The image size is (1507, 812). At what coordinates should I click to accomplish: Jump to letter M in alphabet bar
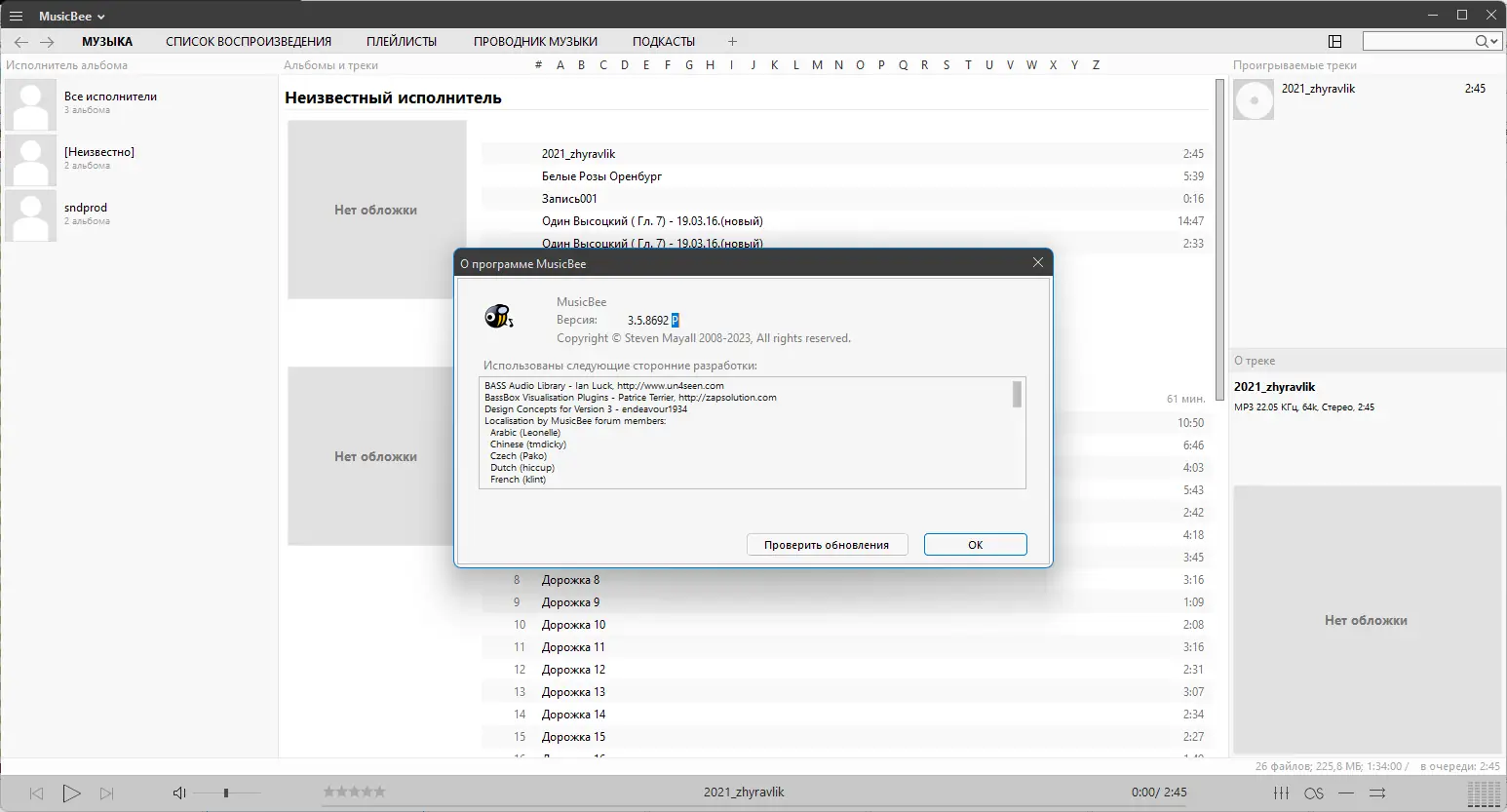pyautogui.click(x=817, y=65)
